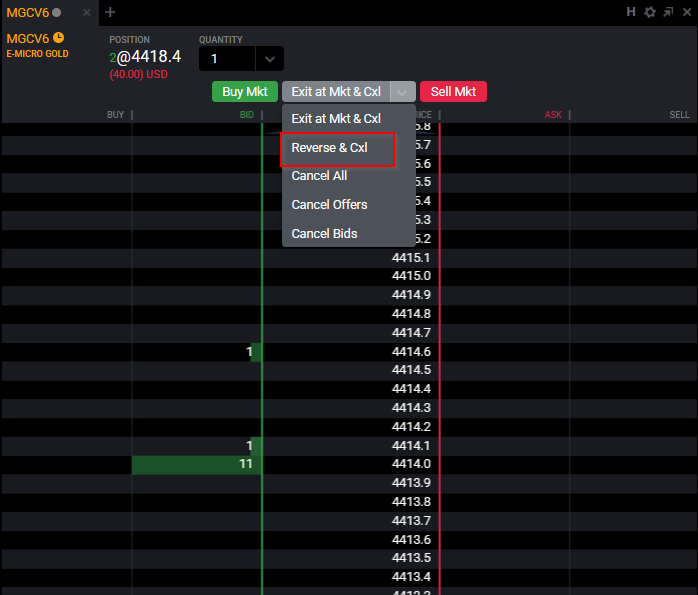Click price row 4414.8
Image resolution: width=698 pixels, height=595 pixels.
click(x=351, y=314)
